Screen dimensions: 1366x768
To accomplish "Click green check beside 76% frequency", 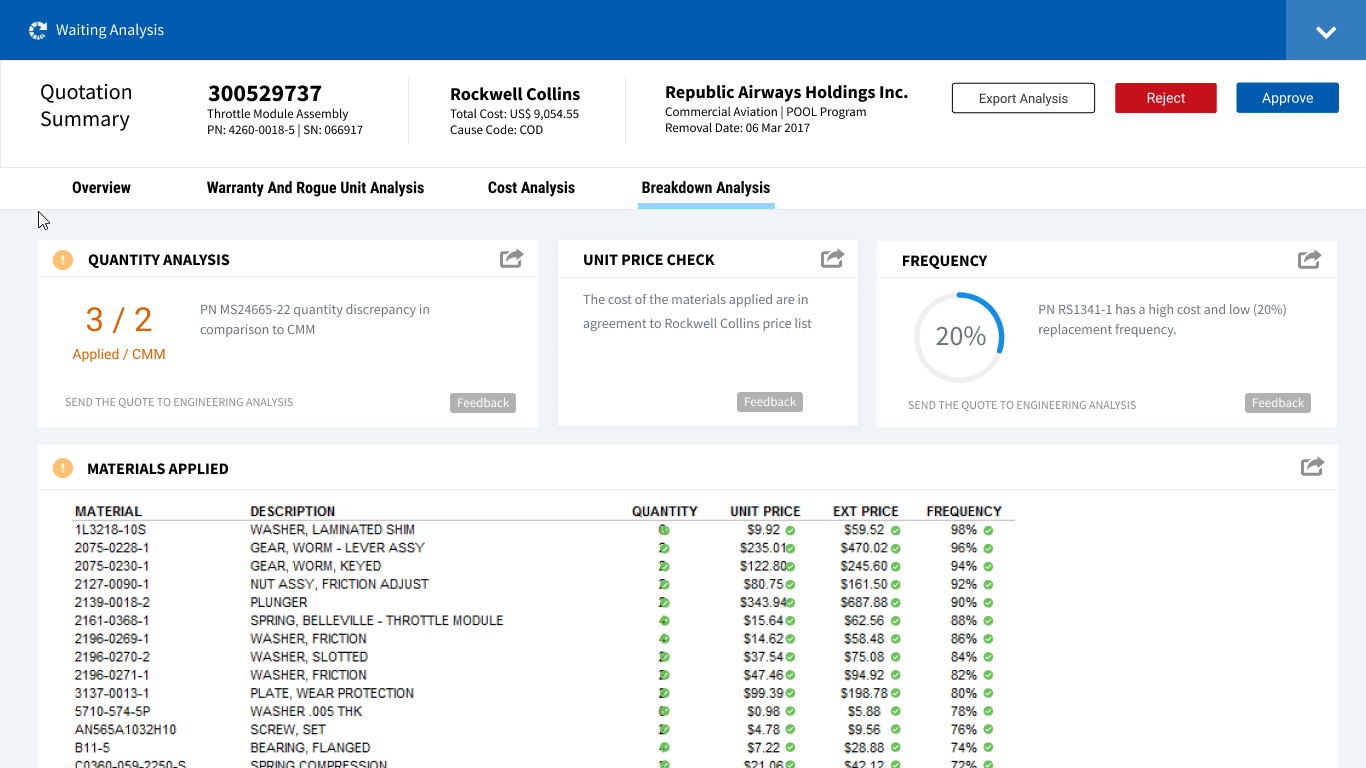I will [988, 730].
